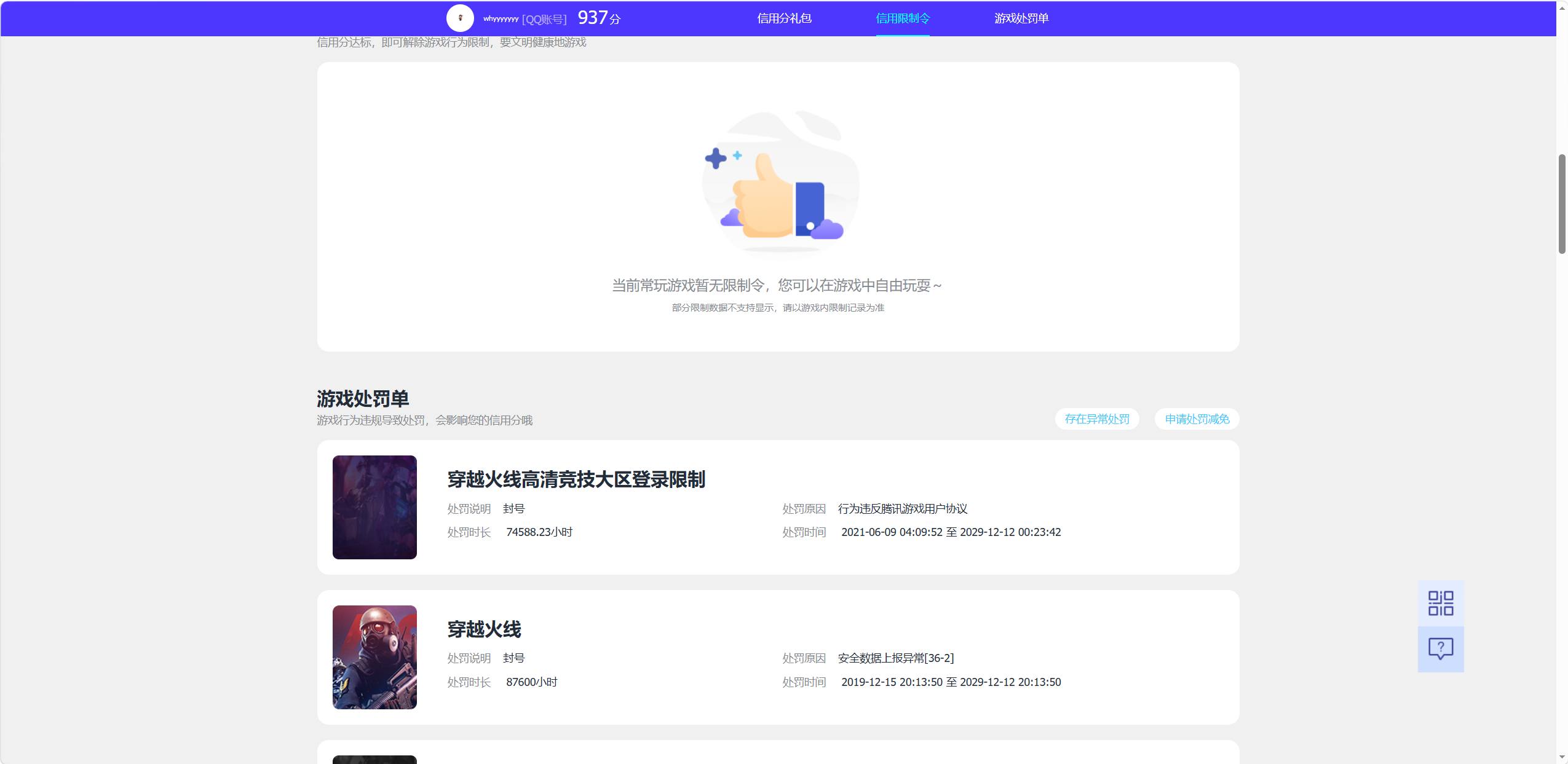Viewport: 1568px width, 764px height.
Task: Switch to 信用限制令 tab
Action: (903, 18)
